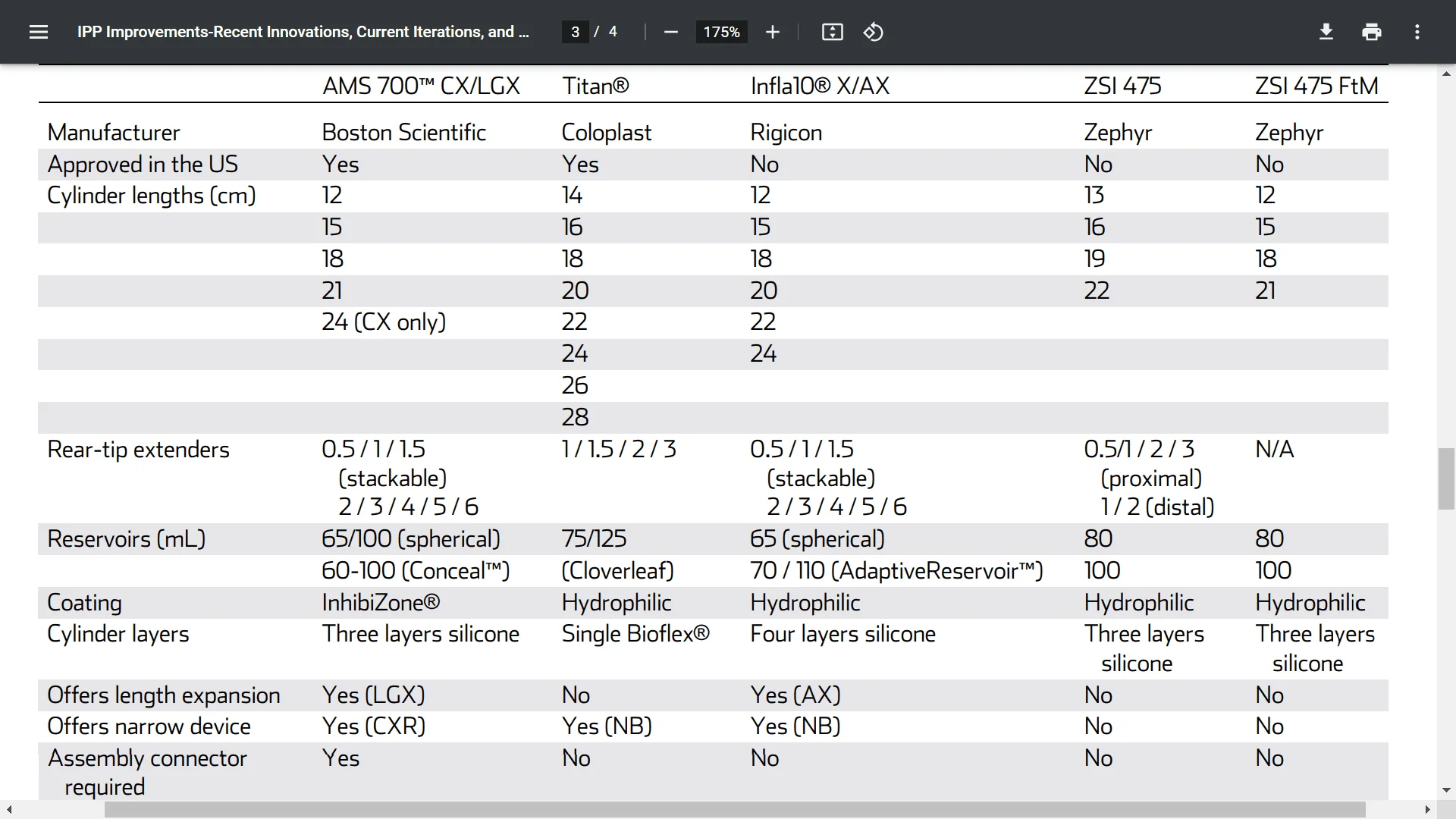
Task: Click the 'Coloplast' manufacturer cell
Action: pyautogui.click(x=607, y=133)
